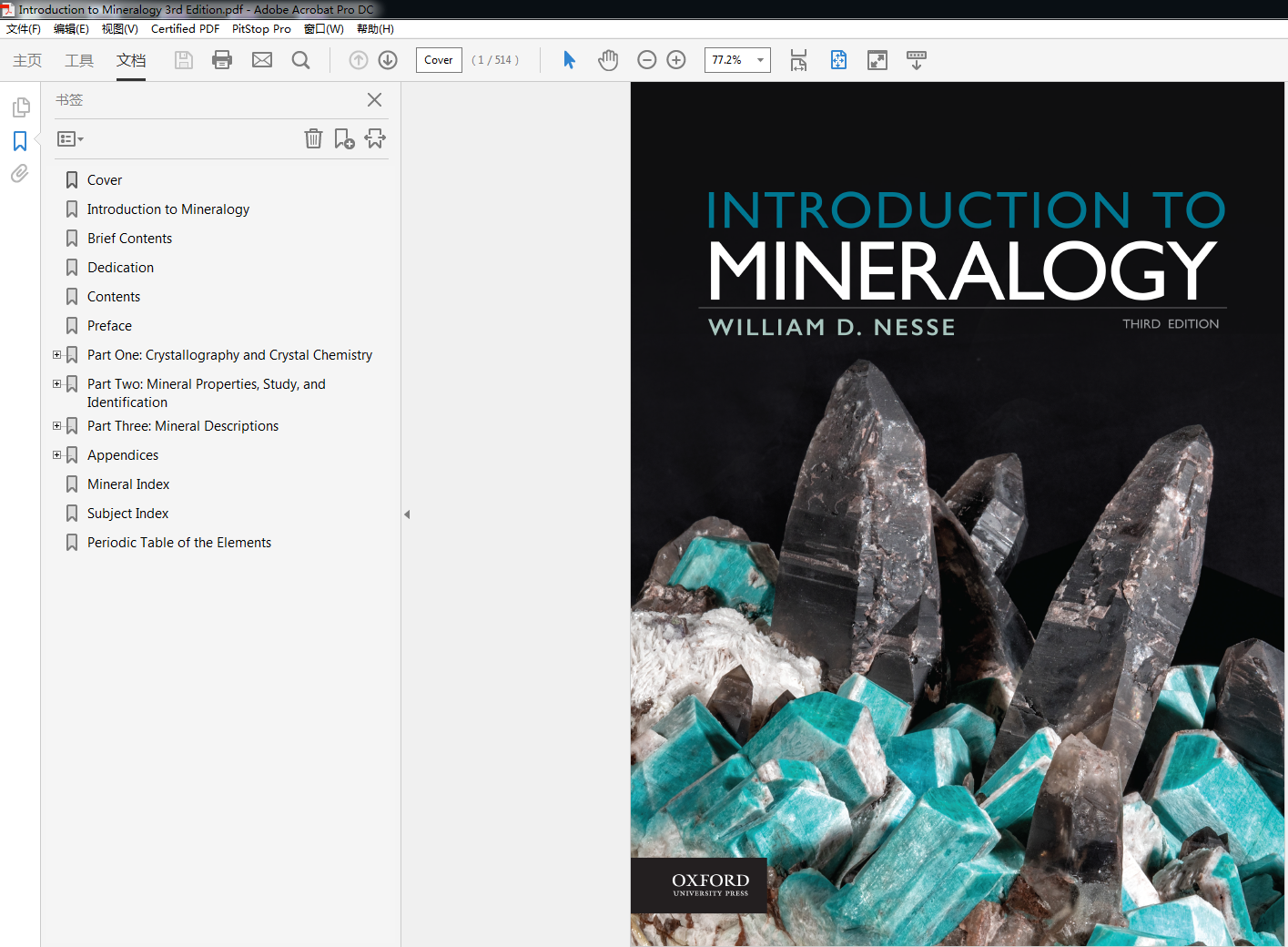Go to next page arrow
The height and width of the screenshot is (947, 1288).
coord(388,60)
